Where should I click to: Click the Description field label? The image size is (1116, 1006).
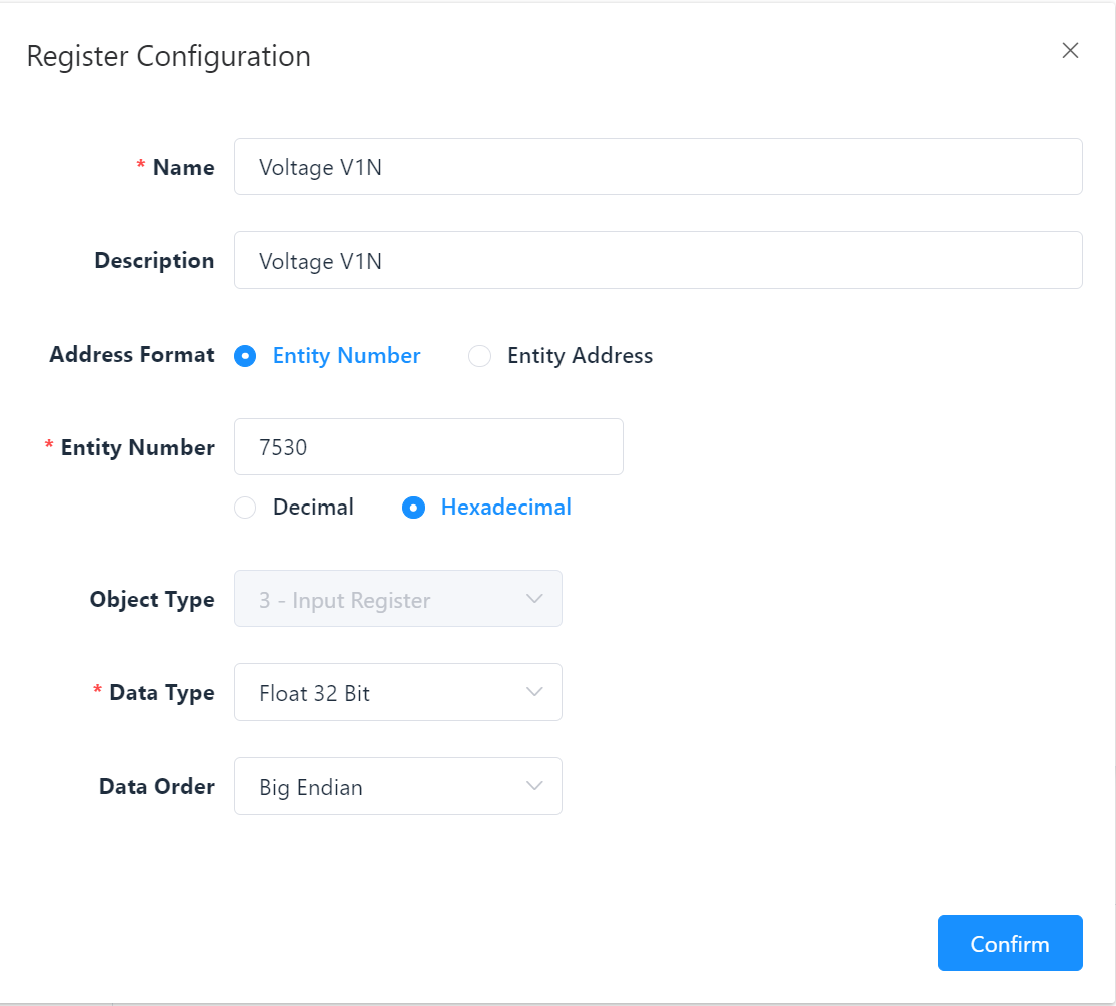pos(154,261)
